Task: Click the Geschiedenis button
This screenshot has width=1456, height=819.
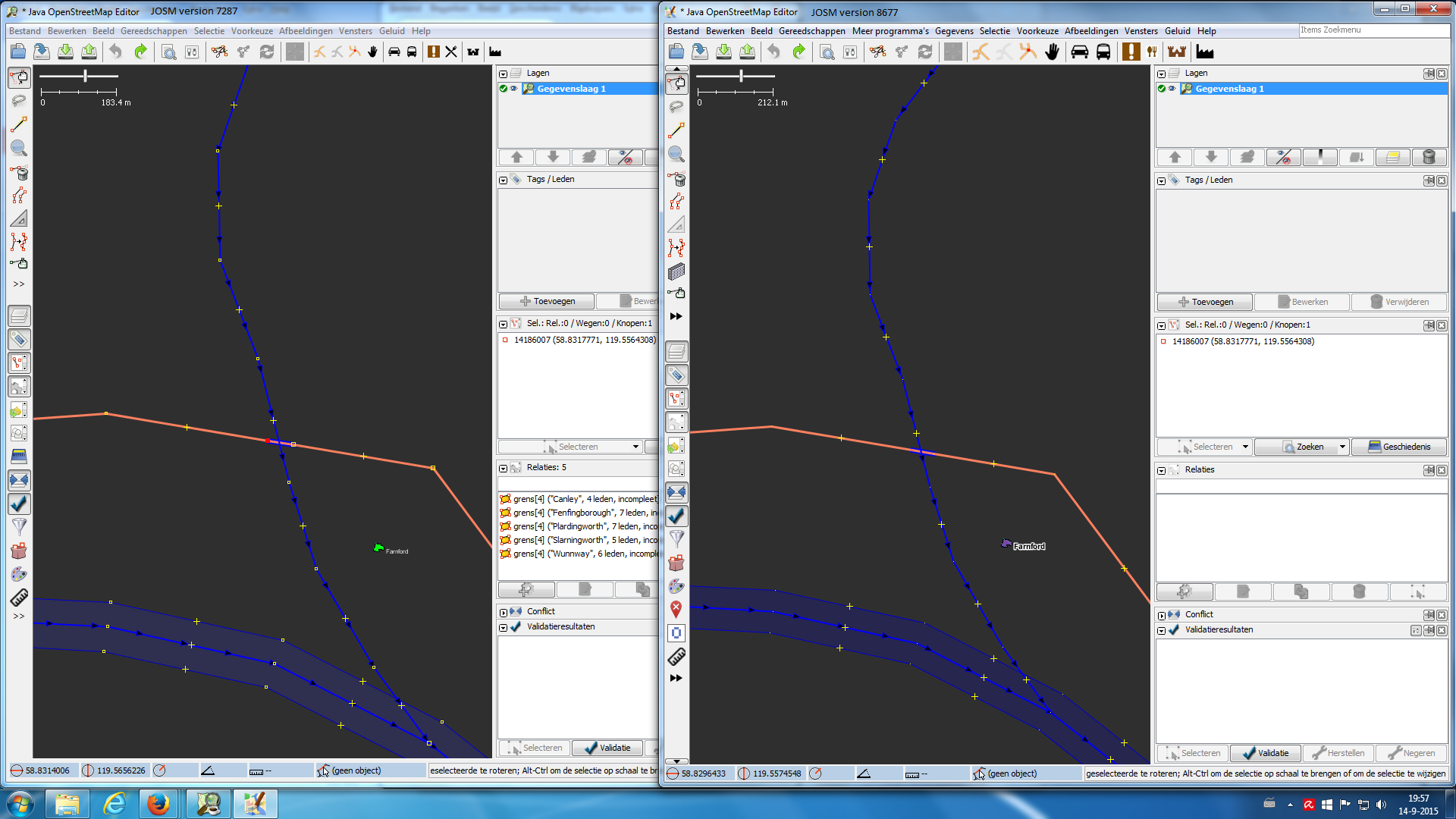Action: [x=1399, y=447]
